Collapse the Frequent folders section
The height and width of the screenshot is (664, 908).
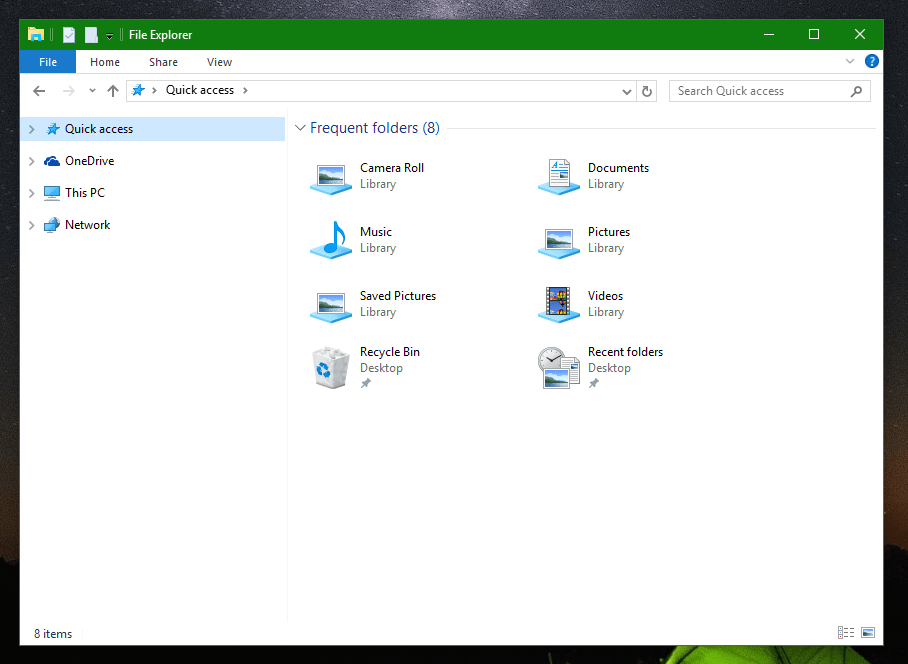(299, 127)
